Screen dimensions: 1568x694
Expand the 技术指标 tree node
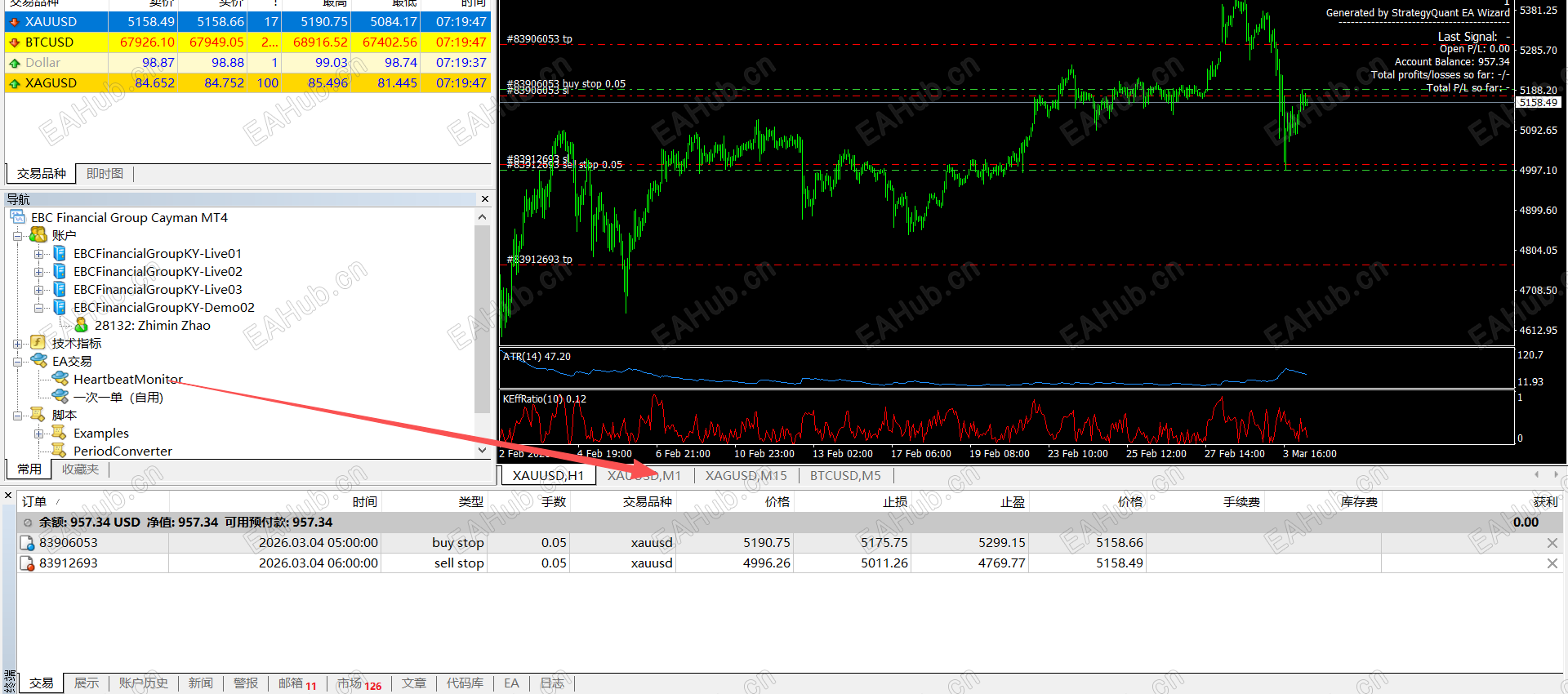pyautogui.click(x=17, y=344)
